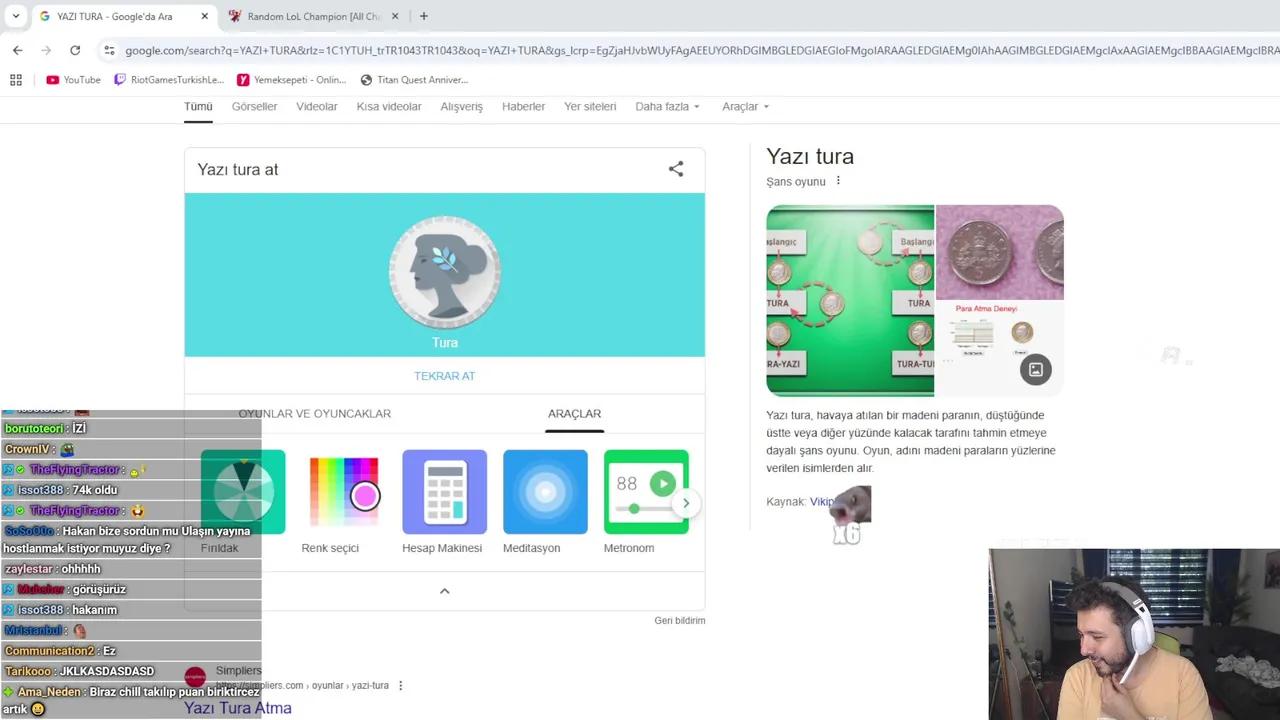The image size is (1280, 720).
Task: Open the RiotGamesTurkishLe bookmark
Action: click(169, 80)
